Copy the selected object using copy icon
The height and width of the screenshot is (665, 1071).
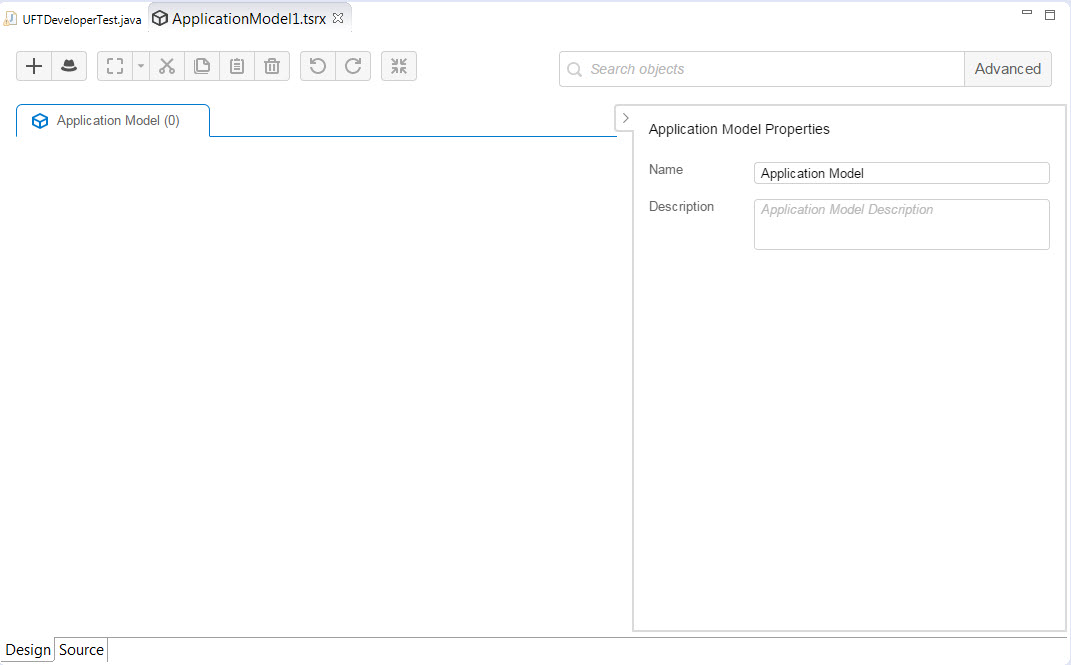click(202, 66)
